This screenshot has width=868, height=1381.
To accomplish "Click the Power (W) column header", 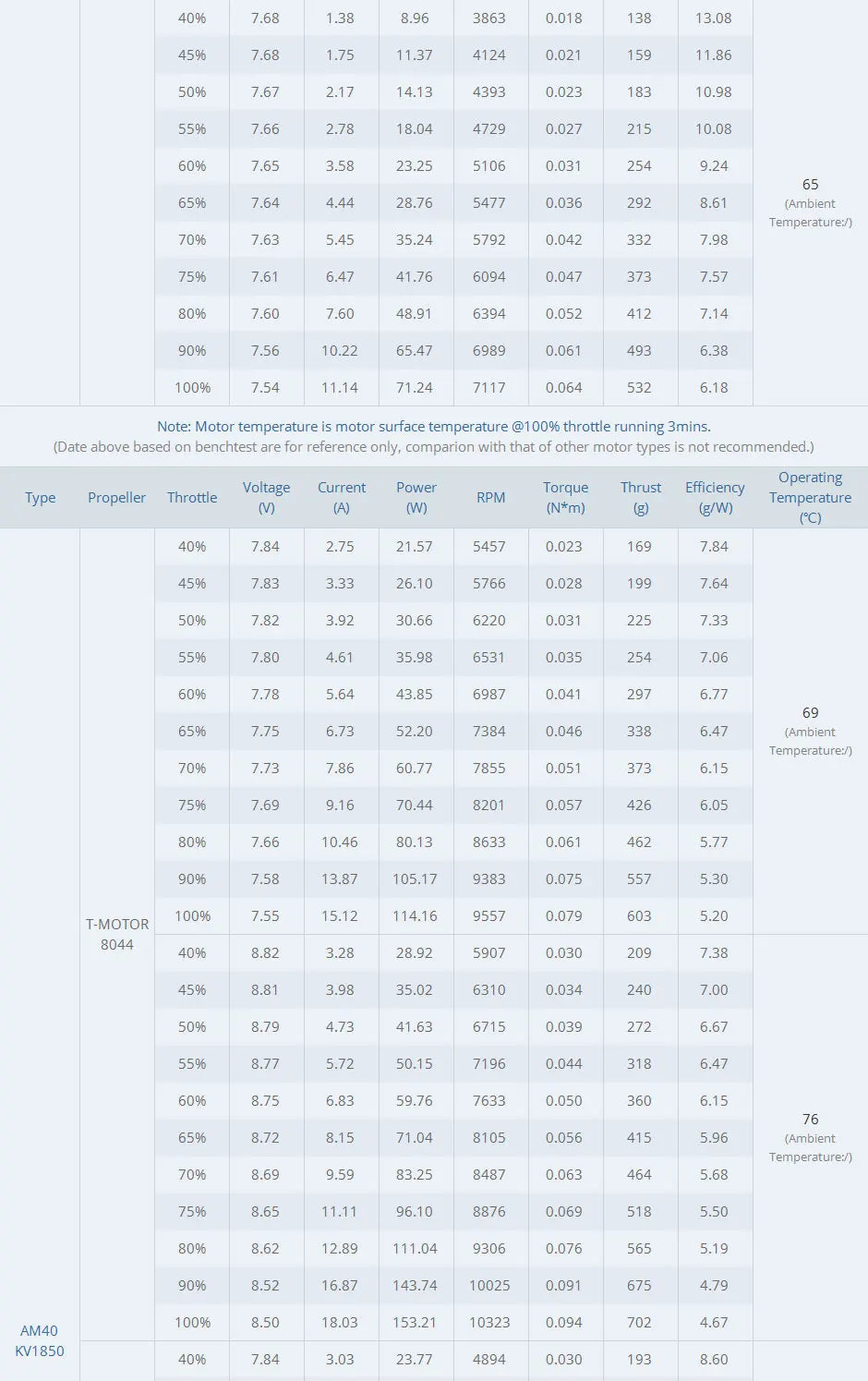I will tap(416, 498).
